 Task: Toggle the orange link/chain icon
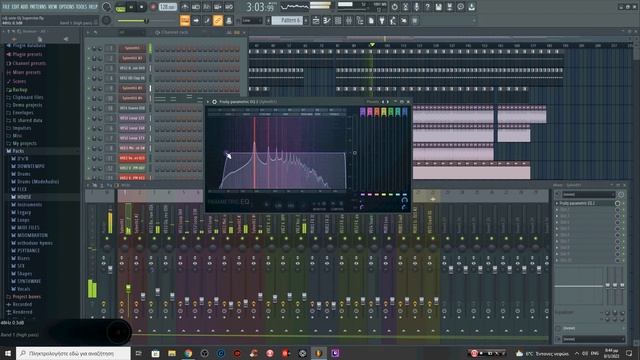(x=218, y=20)
